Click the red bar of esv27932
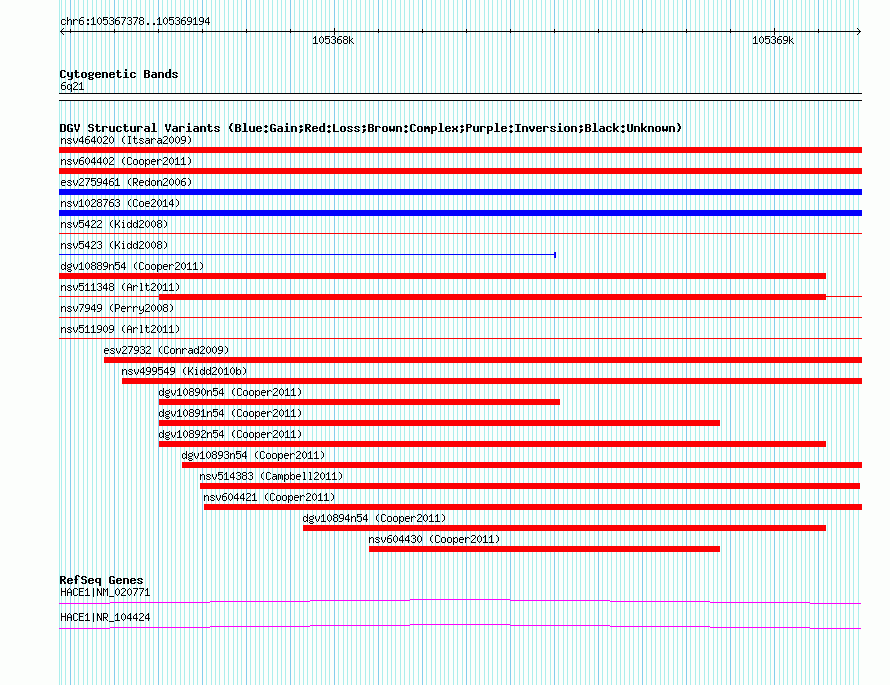Image resolution: width=890 pixels, height=685 pixels. pos(483,360)
